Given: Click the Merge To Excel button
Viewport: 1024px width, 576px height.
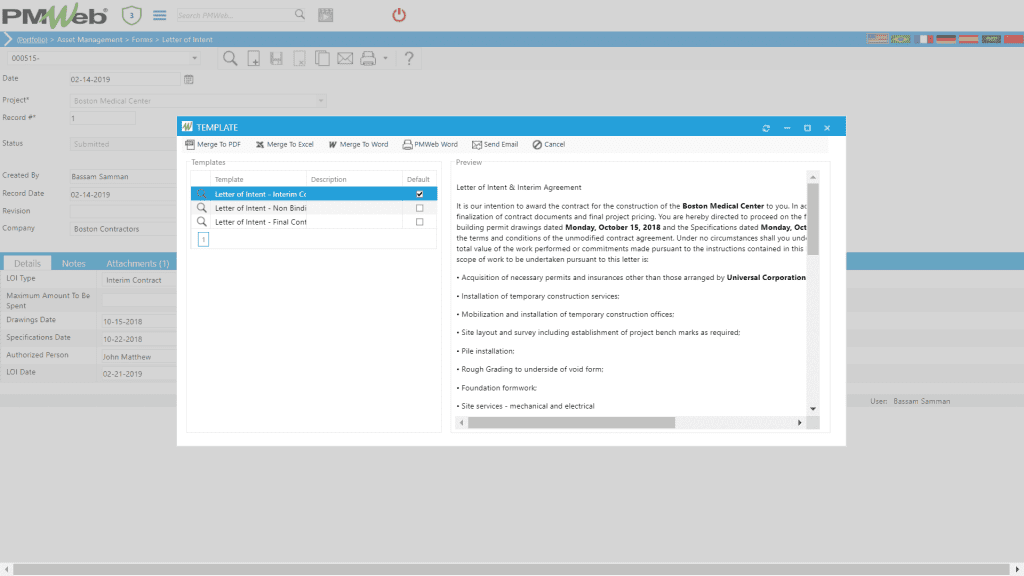Looking at the screenshot, I should 285,144.
